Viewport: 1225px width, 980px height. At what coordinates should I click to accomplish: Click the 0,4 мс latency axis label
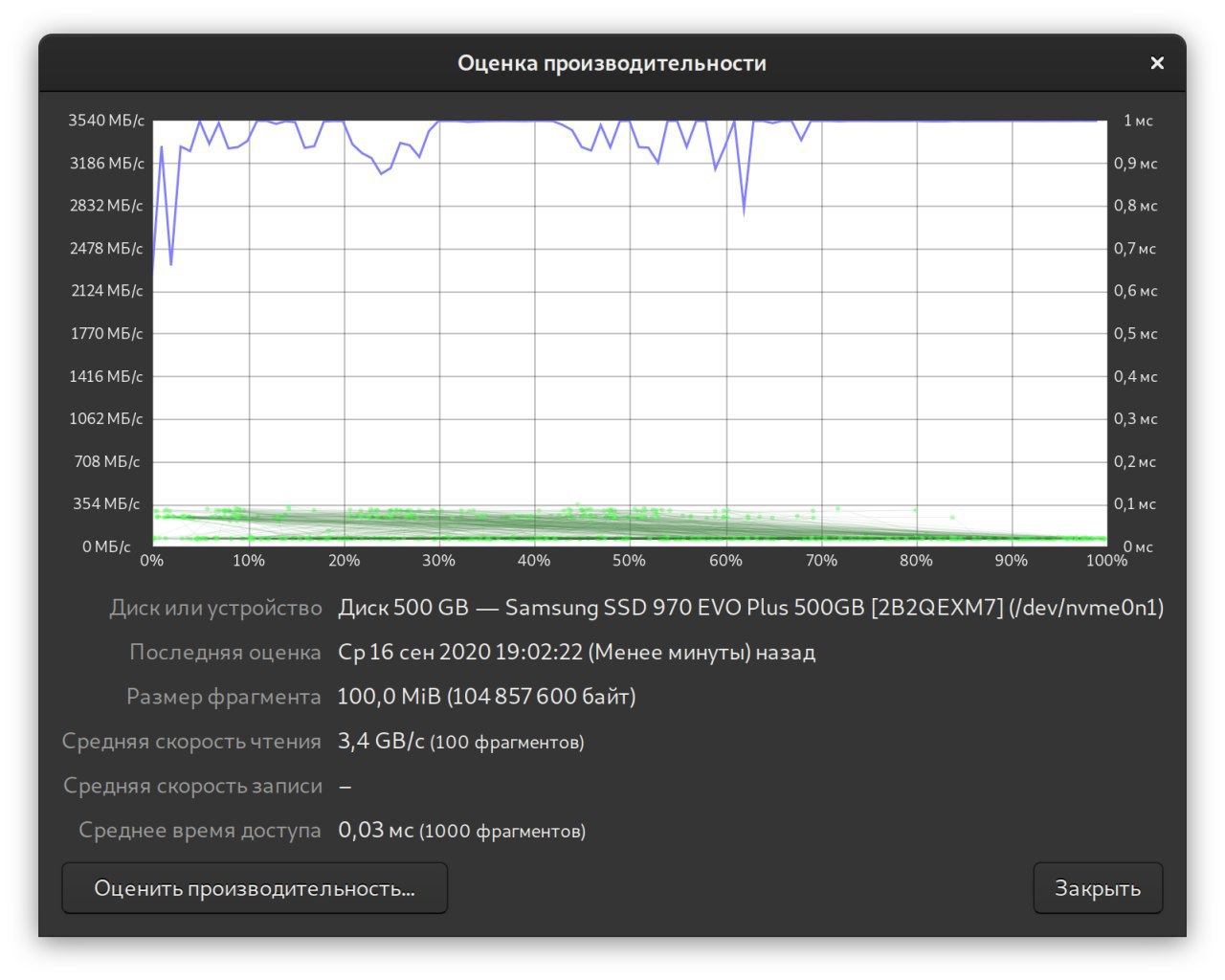1136,377
